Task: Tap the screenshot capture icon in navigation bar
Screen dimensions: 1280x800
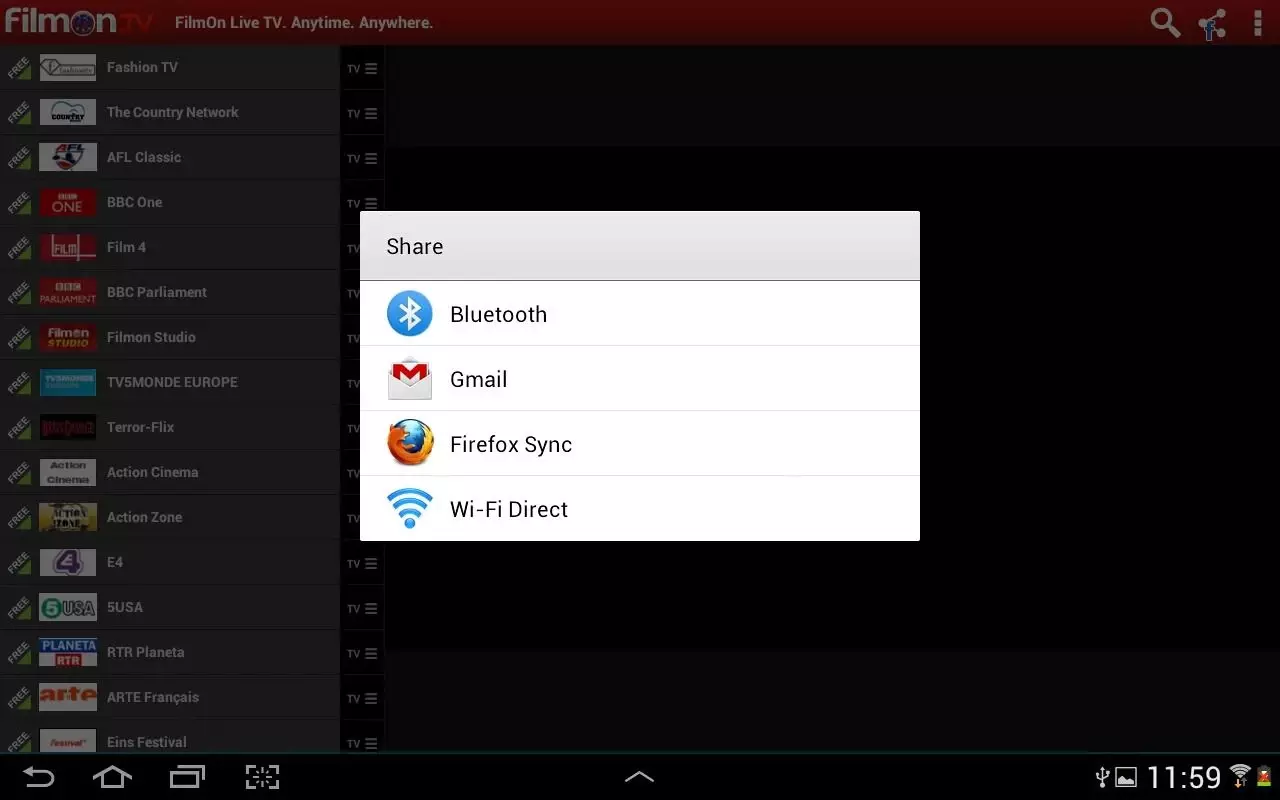Action: [x=262, y=777]
